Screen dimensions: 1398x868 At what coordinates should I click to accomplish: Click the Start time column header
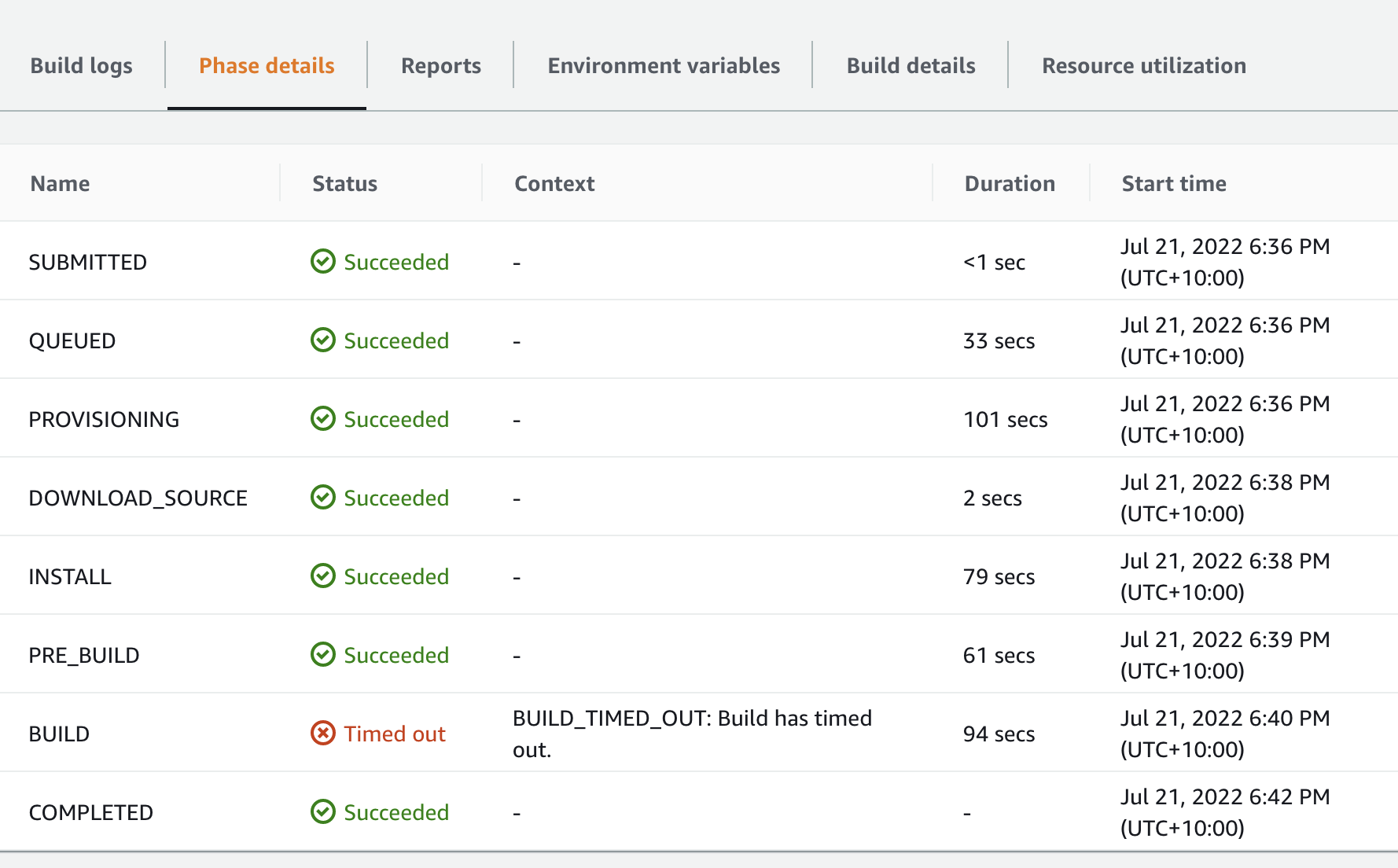click(x=1173, y=184)
